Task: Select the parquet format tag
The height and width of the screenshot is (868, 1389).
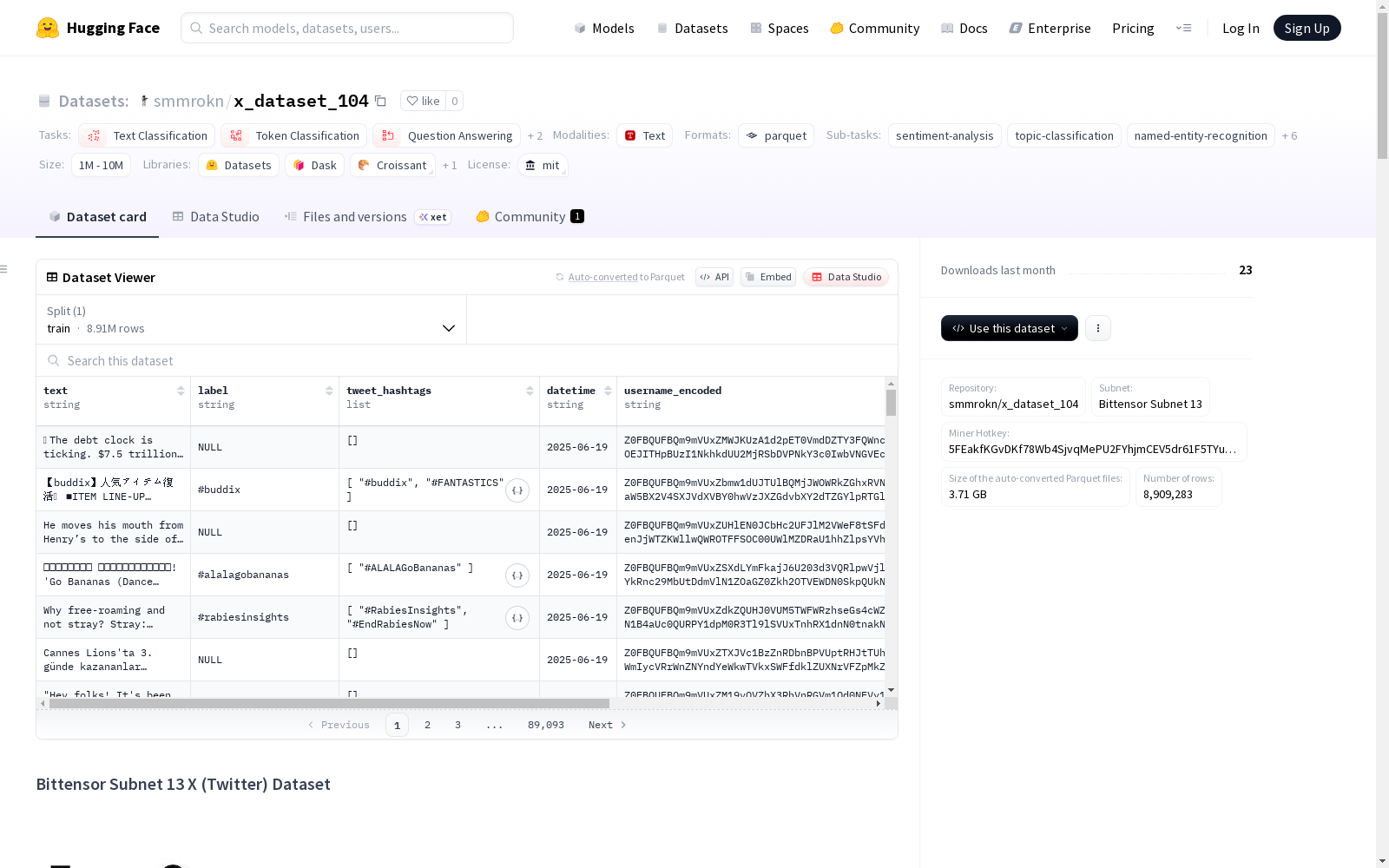Action: tap(776, 135)
